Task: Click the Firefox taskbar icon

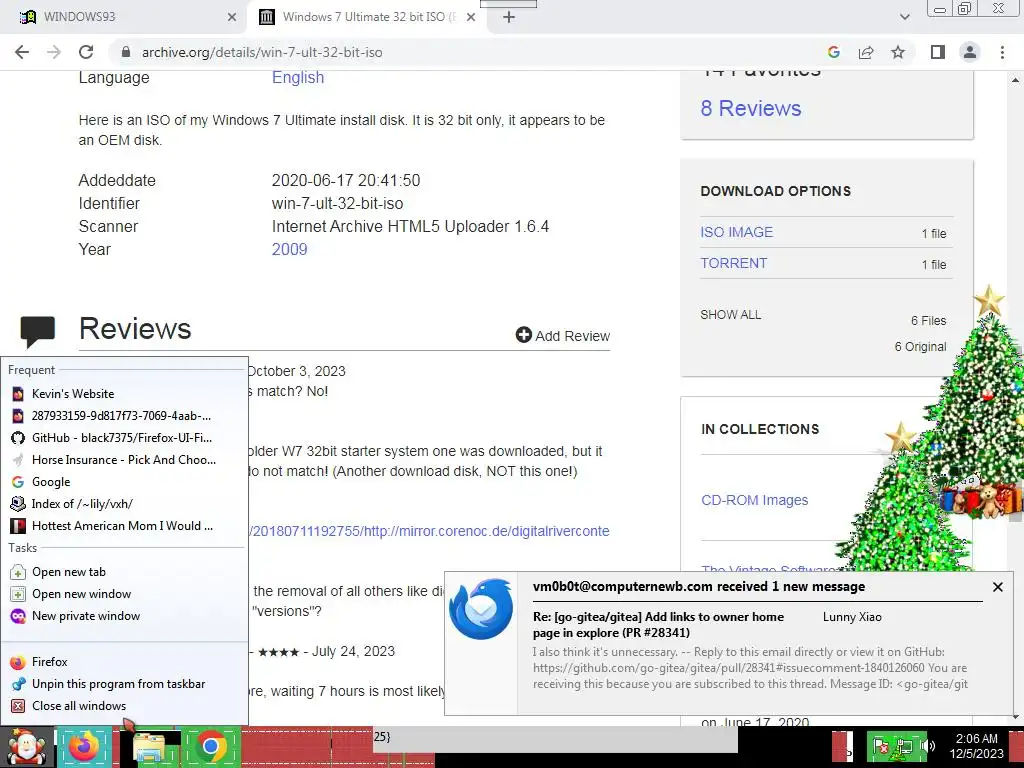Action: [x=84, y=747]
